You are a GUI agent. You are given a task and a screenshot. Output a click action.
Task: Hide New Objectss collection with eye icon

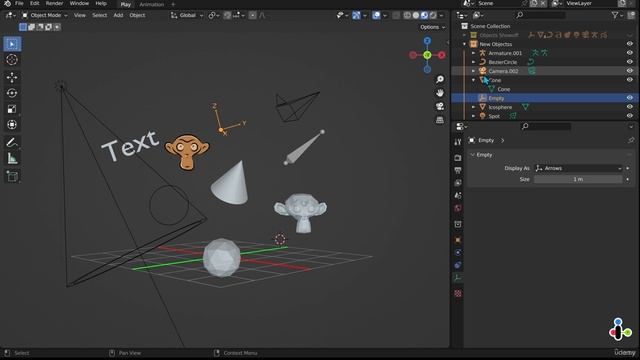pos(630,44)
